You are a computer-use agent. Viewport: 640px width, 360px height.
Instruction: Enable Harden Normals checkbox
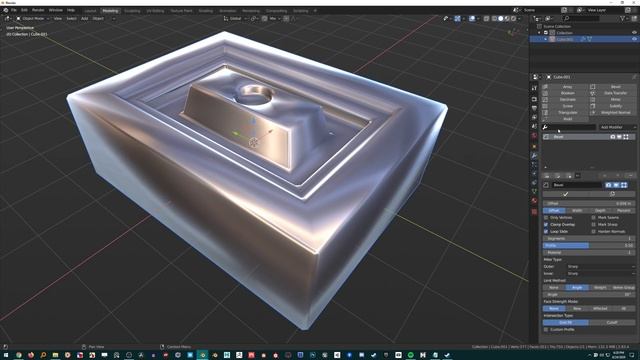point(593,231)
